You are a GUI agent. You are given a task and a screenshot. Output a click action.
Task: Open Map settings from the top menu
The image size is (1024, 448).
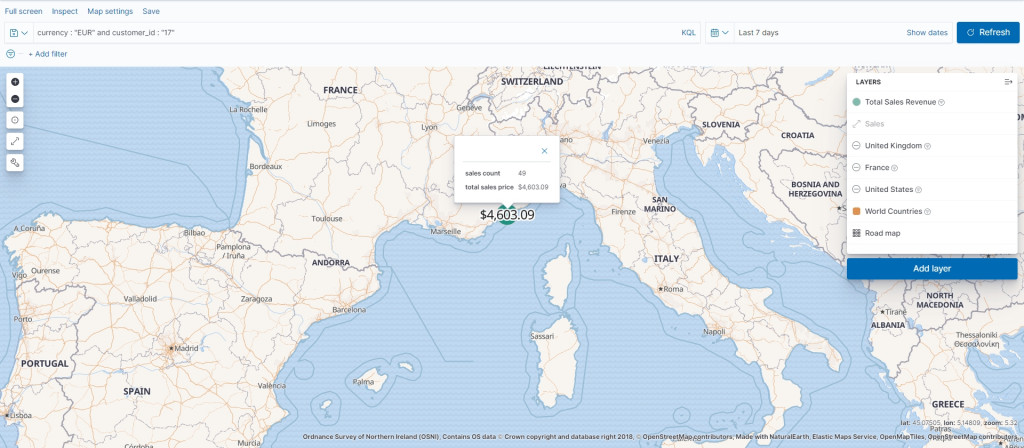[110, 11]
